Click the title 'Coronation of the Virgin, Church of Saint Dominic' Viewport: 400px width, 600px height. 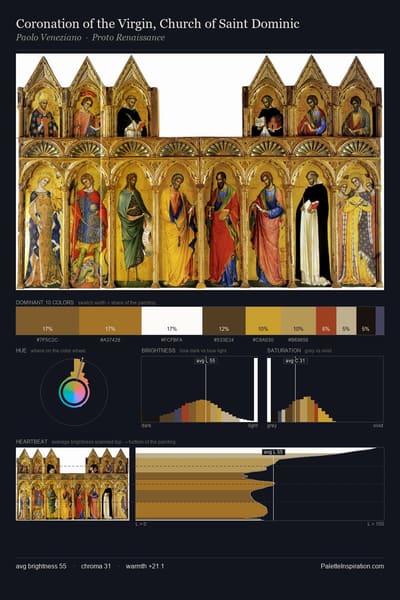coord(158,24)
